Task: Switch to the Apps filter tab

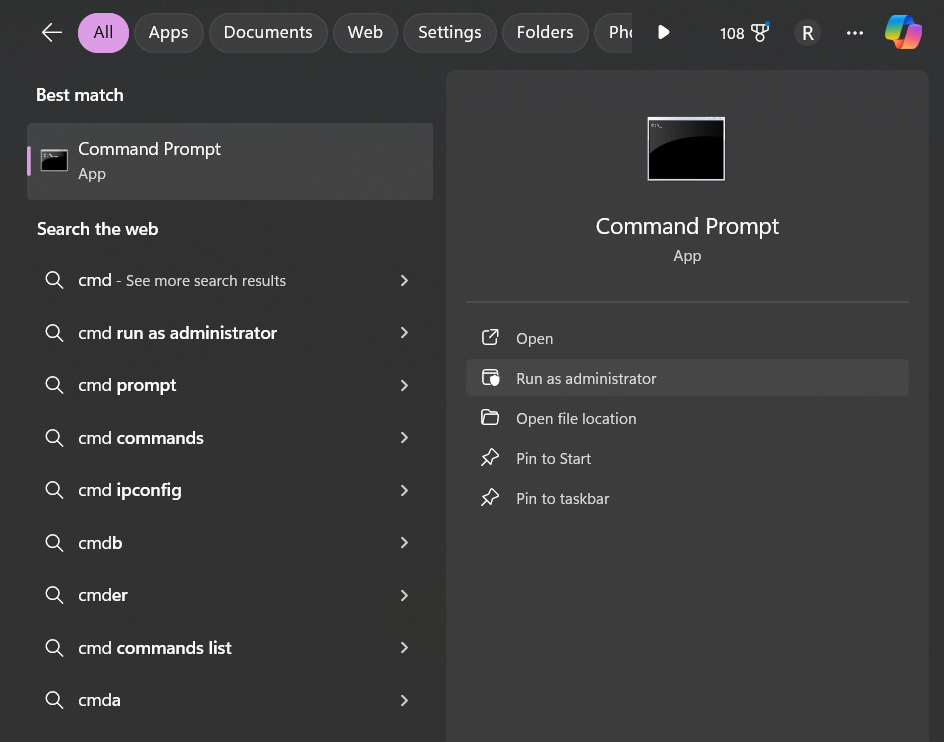Action: (x=169, y=33)
